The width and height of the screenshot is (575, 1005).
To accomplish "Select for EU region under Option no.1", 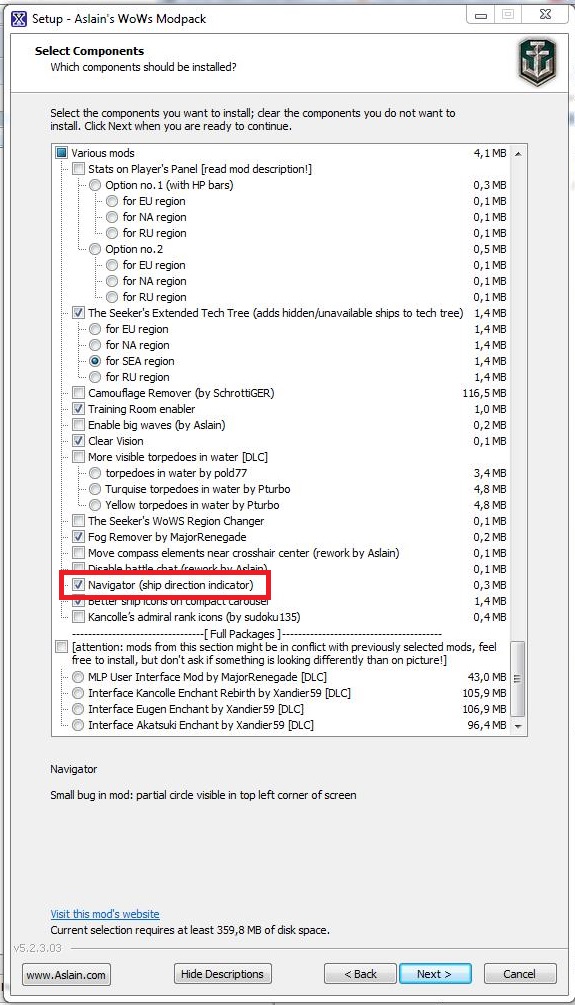I will (113, 201).
